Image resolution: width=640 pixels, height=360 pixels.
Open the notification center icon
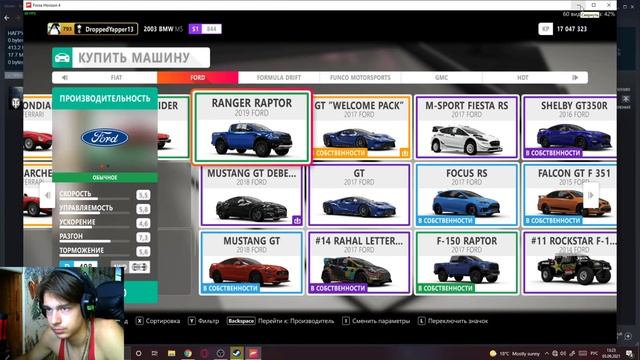(629, 353)
